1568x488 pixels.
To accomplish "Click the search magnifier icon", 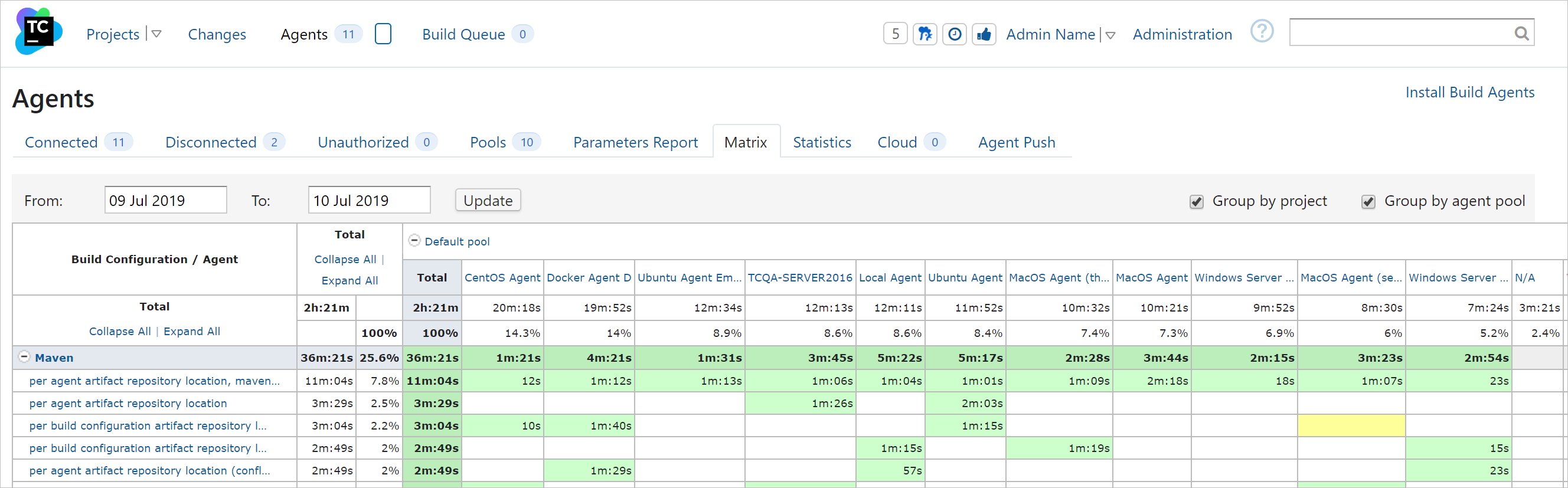I will pyautogui.click(x=1521, y=34).
